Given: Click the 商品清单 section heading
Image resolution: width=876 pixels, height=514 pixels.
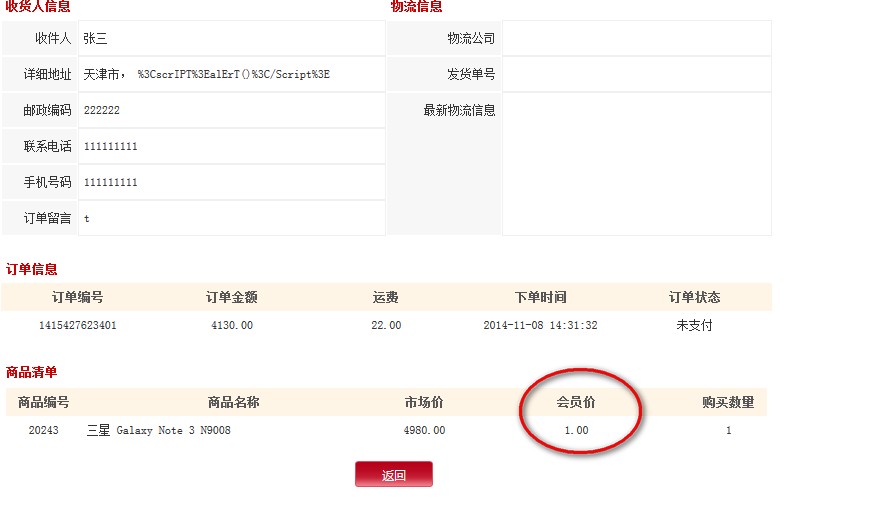Looking at the screenshot, I should [32, 372].
